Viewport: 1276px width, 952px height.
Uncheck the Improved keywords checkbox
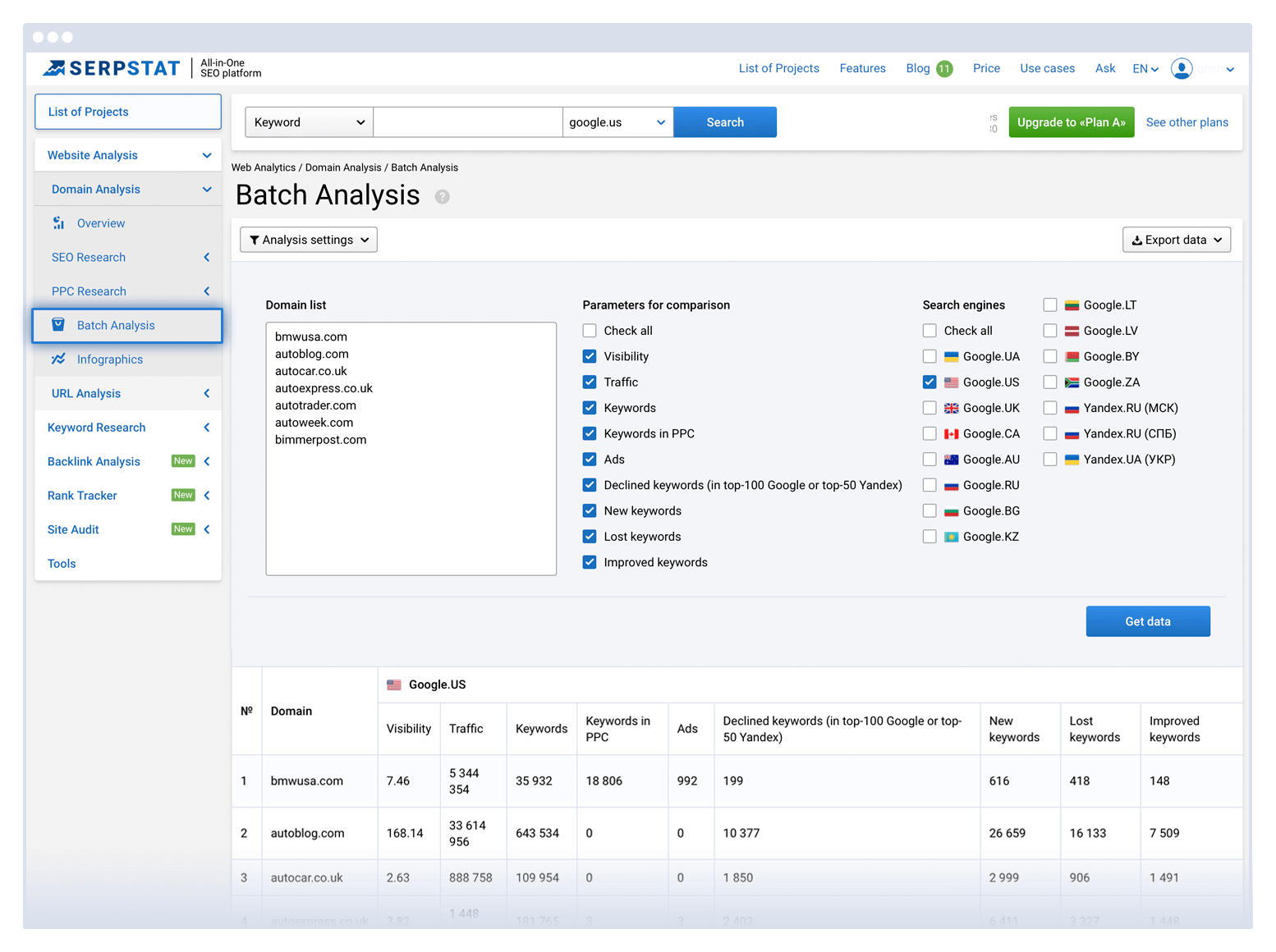(x=590, y=562)
